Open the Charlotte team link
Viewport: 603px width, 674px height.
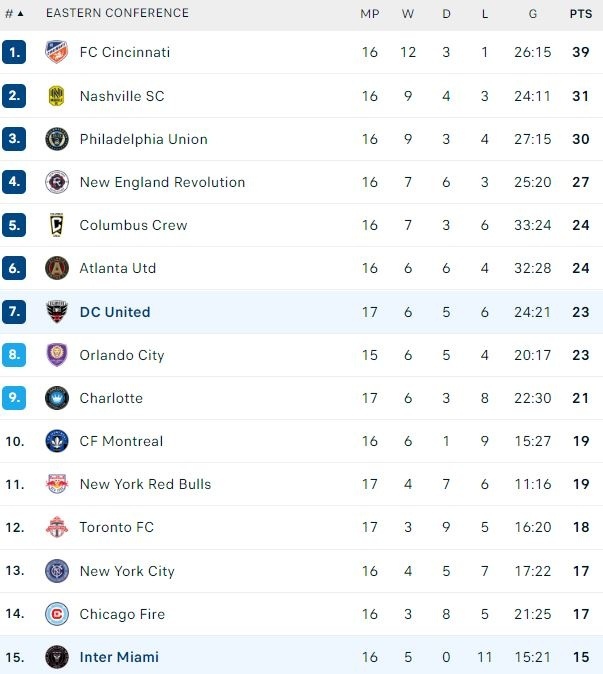pos(111,398)
